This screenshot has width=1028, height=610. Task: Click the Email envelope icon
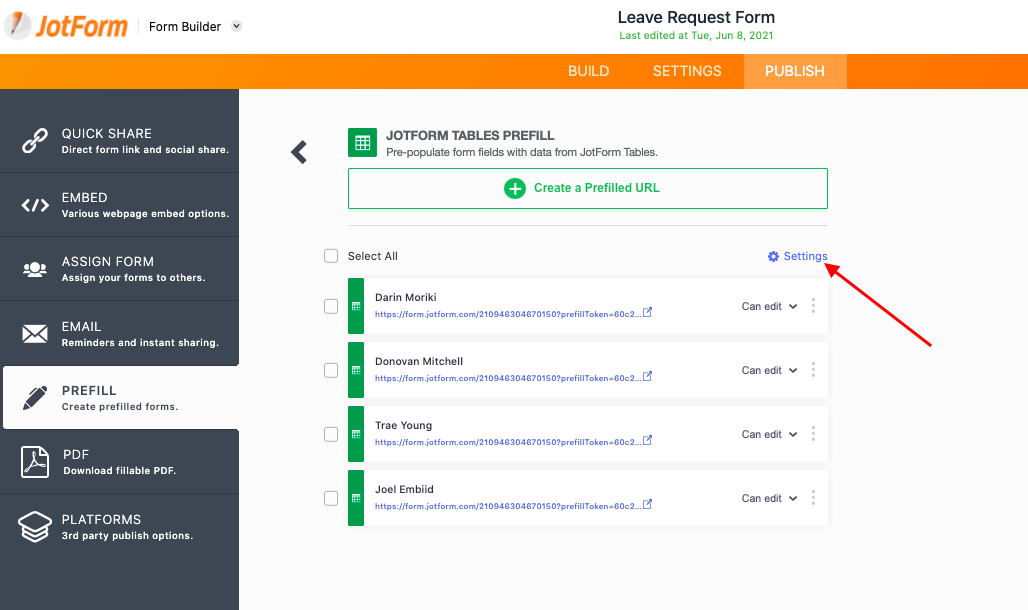click(35, 334)
